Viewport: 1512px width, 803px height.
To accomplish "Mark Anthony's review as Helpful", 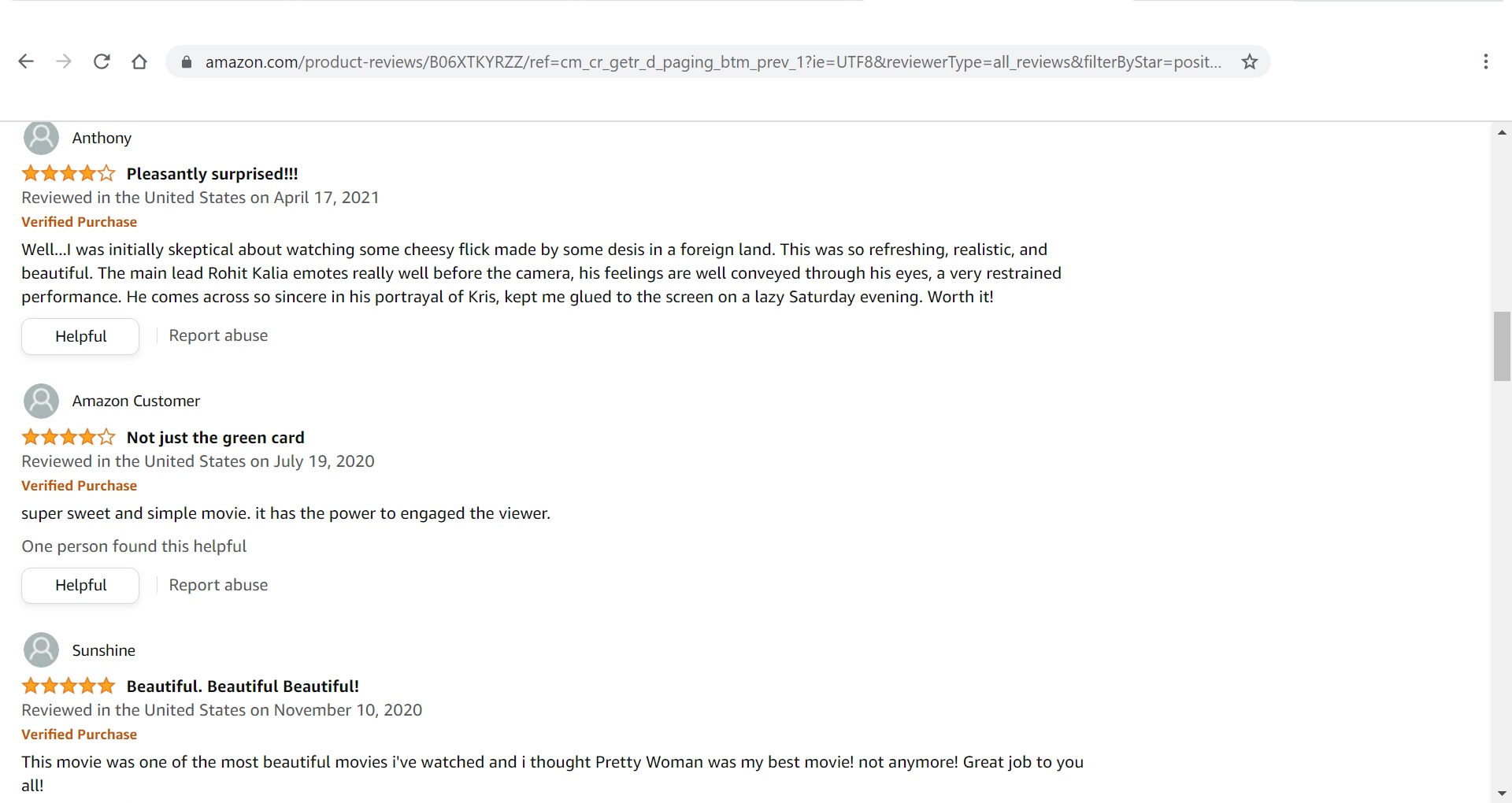I will (x=80, y=336).
